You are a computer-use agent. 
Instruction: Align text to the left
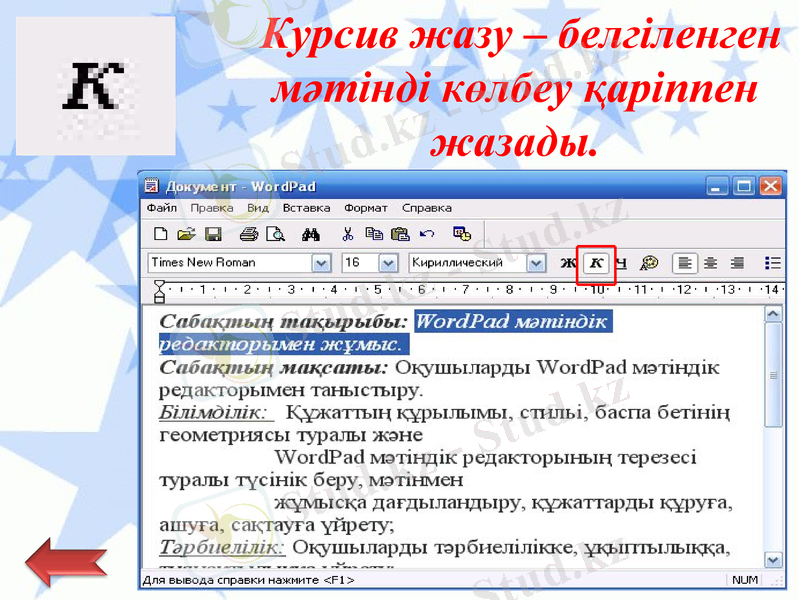[x=685, y=264]
